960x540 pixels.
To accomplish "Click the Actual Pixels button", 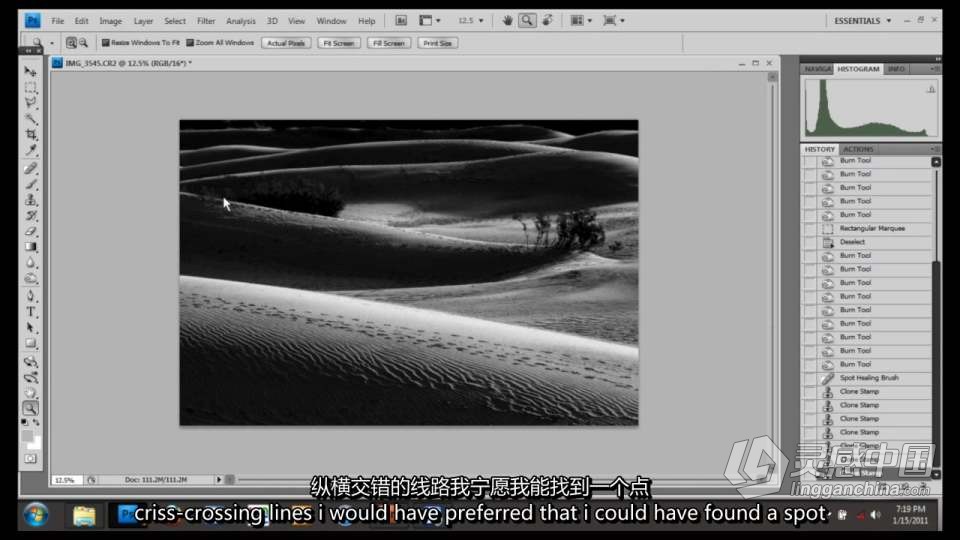I will 286,43.
